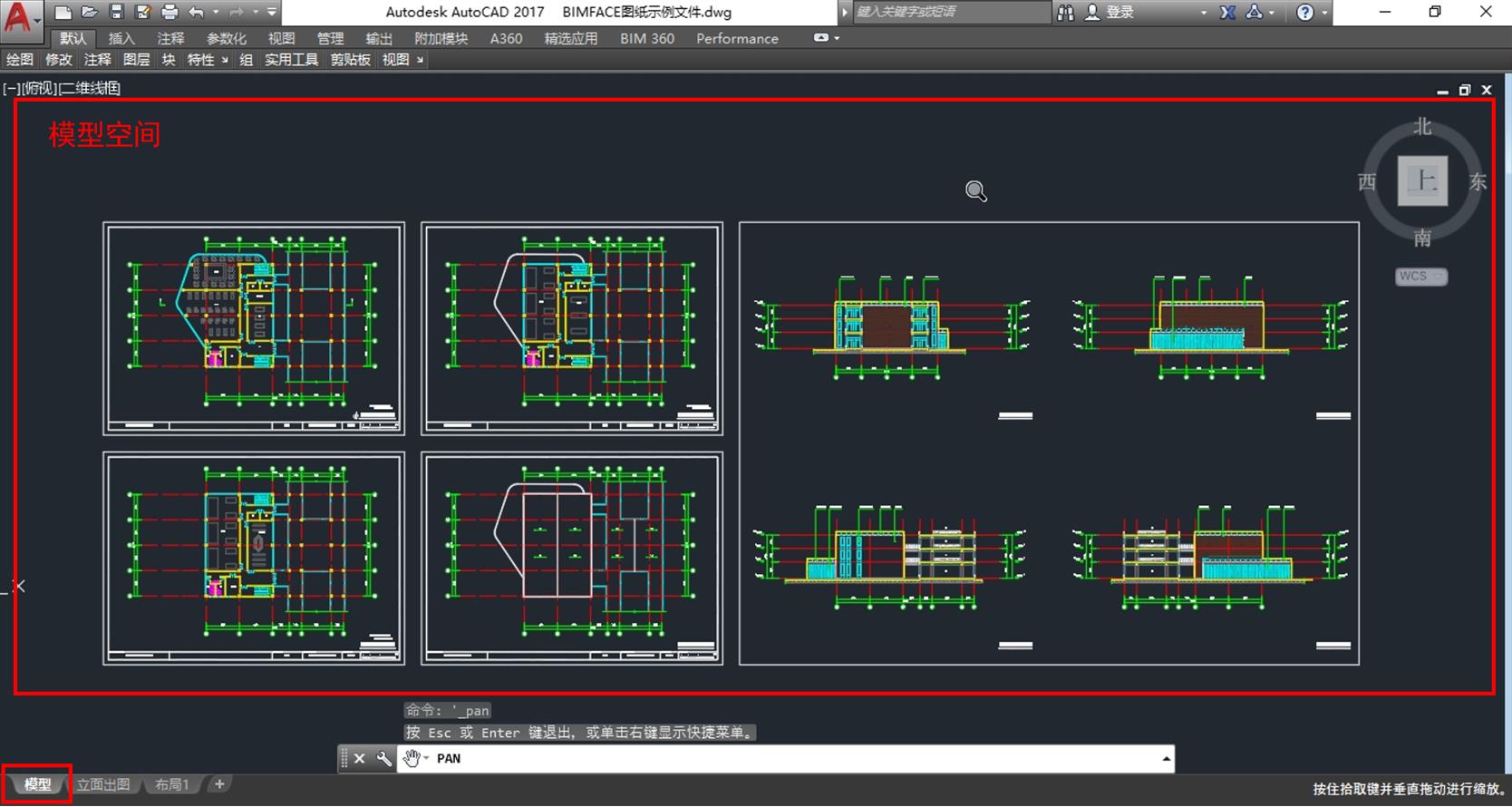Click the keyword search input field
The image size is (1512, 807).
[x=950, y=12]
